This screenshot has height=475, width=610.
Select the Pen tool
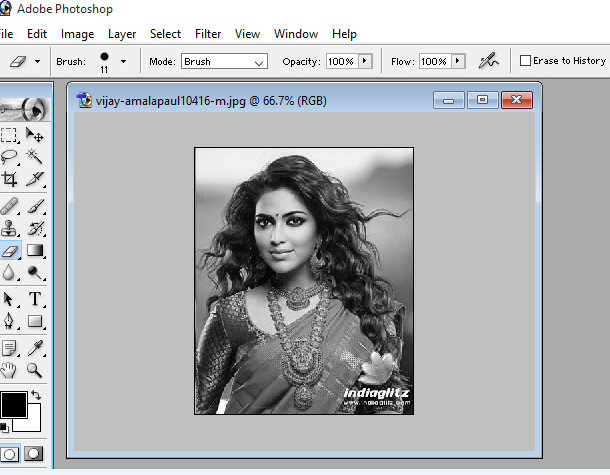point(9,321)
